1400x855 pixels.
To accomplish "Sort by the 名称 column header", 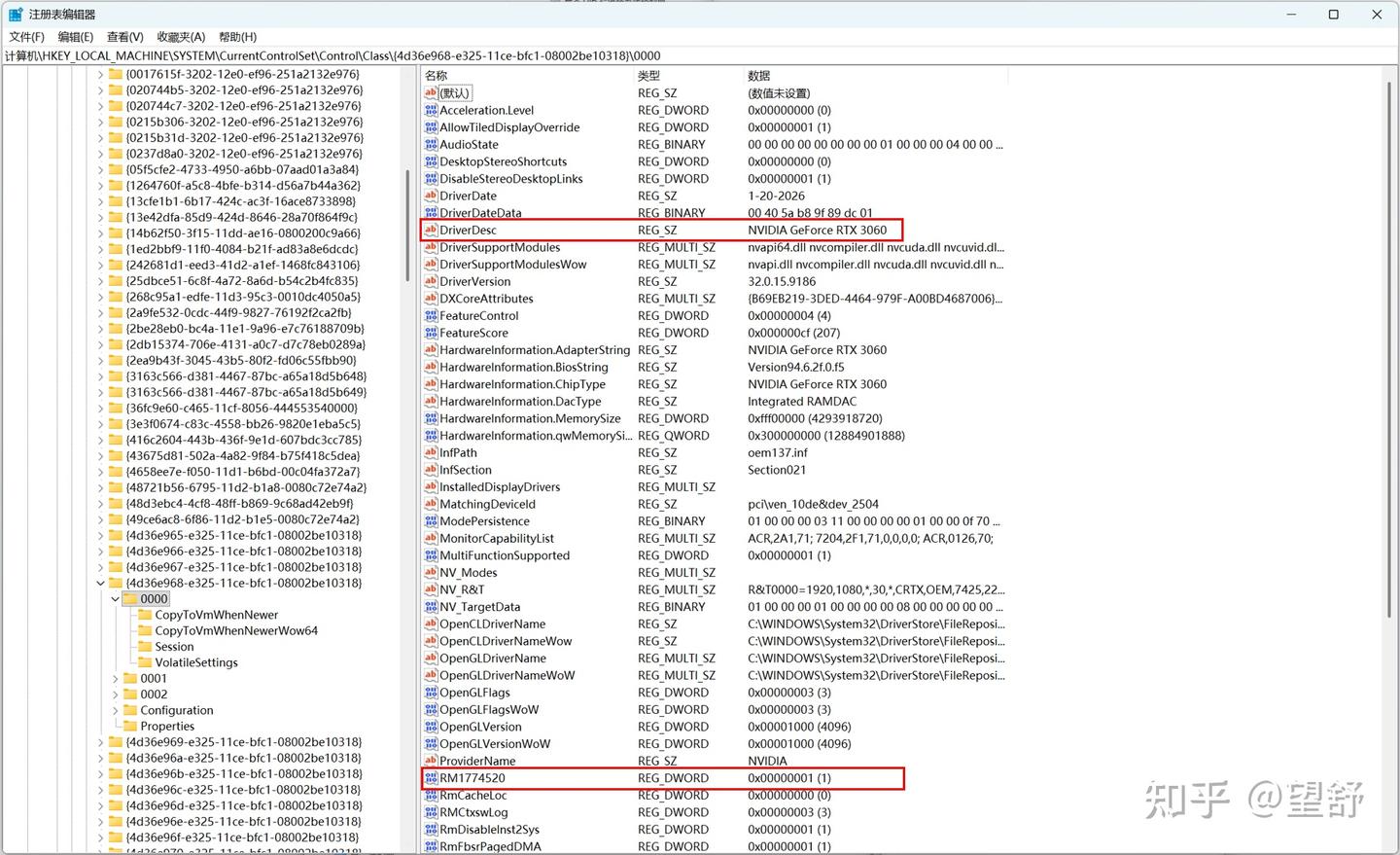I will coord(527,76).
